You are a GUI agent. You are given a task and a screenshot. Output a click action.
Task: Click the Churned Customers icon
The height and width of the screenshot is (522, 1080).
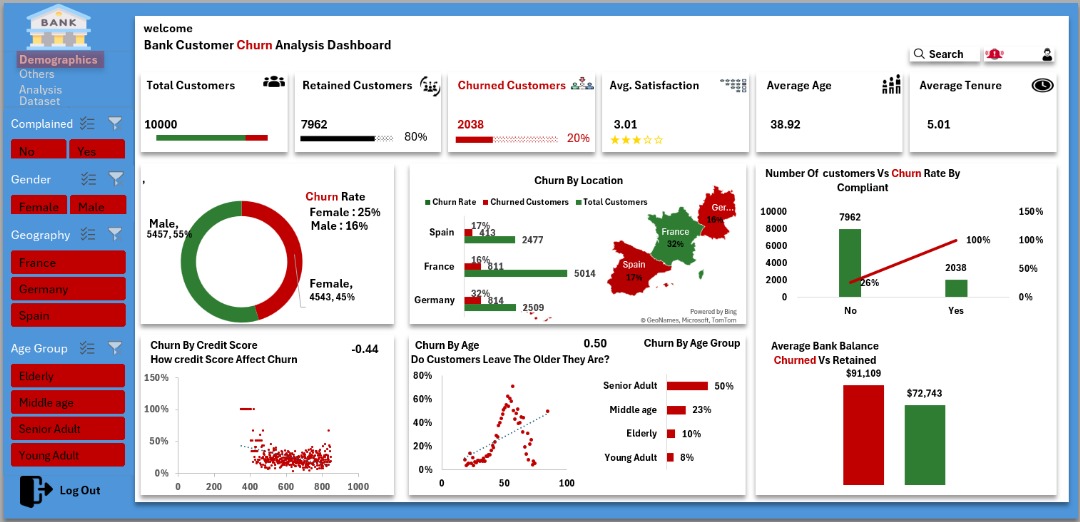point(582,84)
